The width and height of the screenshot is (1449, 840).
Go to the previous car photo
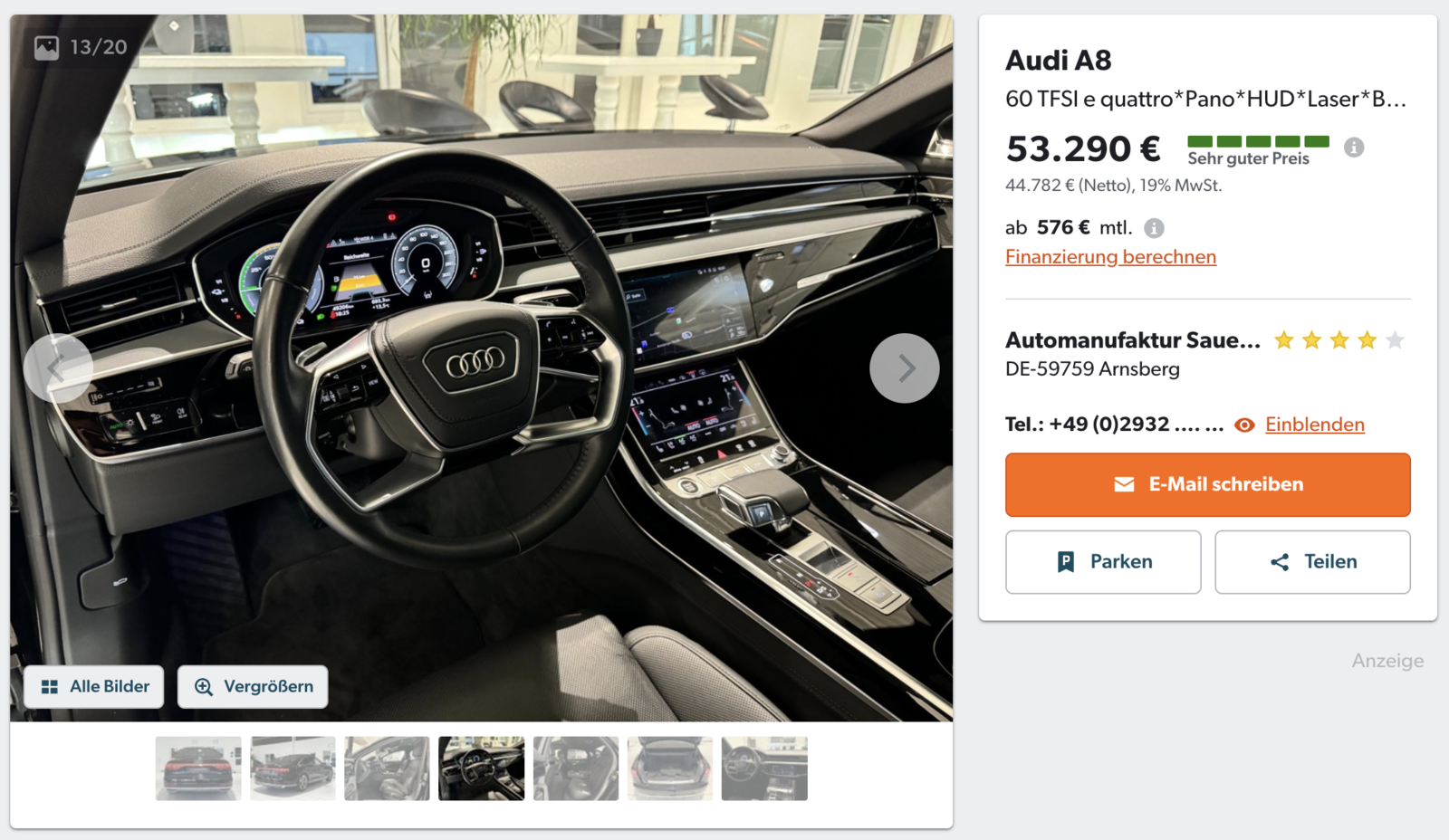58,368
